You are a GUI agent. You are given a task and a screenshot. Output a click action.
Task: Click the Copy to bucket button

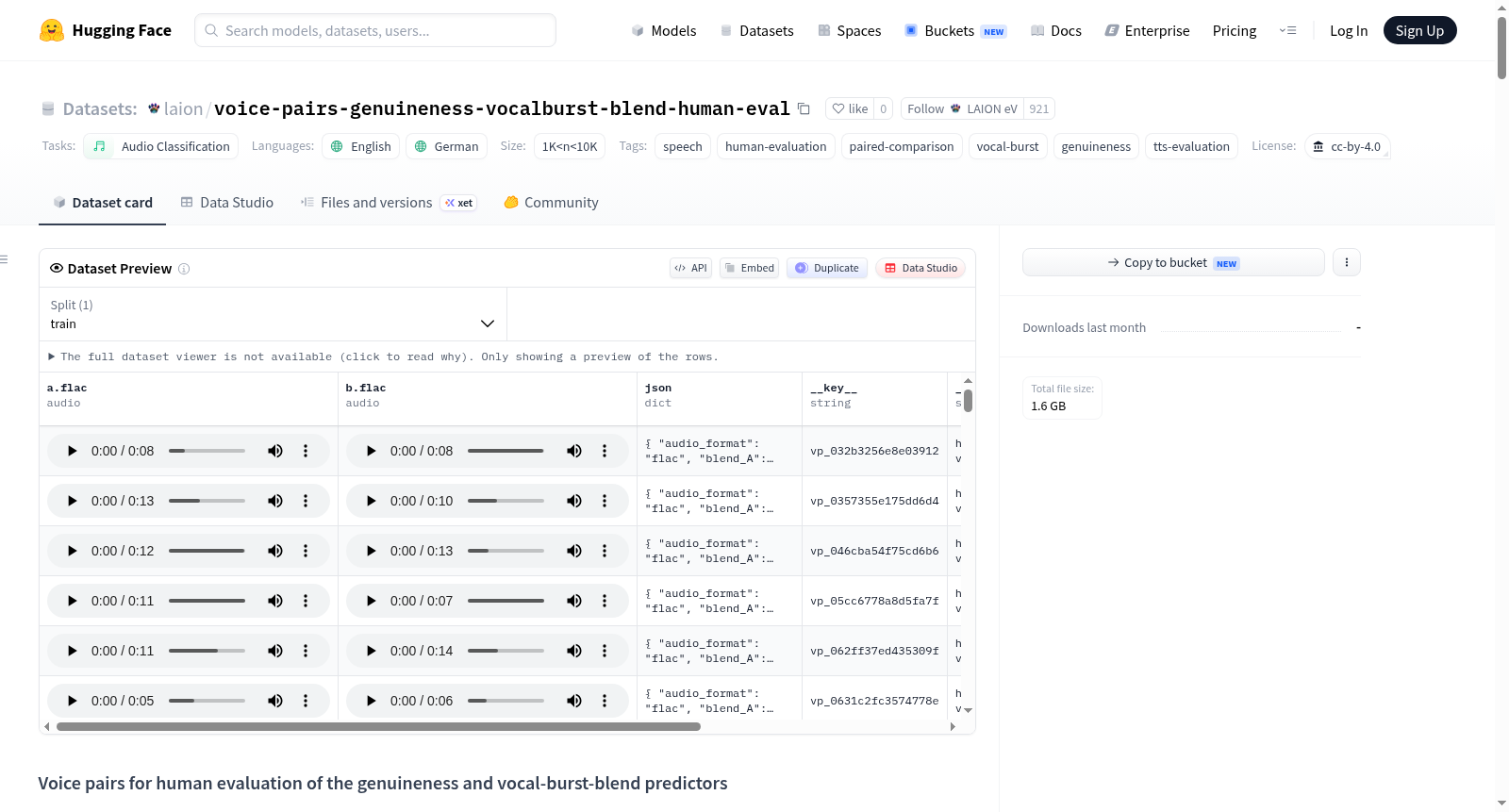pos(1173,262)
